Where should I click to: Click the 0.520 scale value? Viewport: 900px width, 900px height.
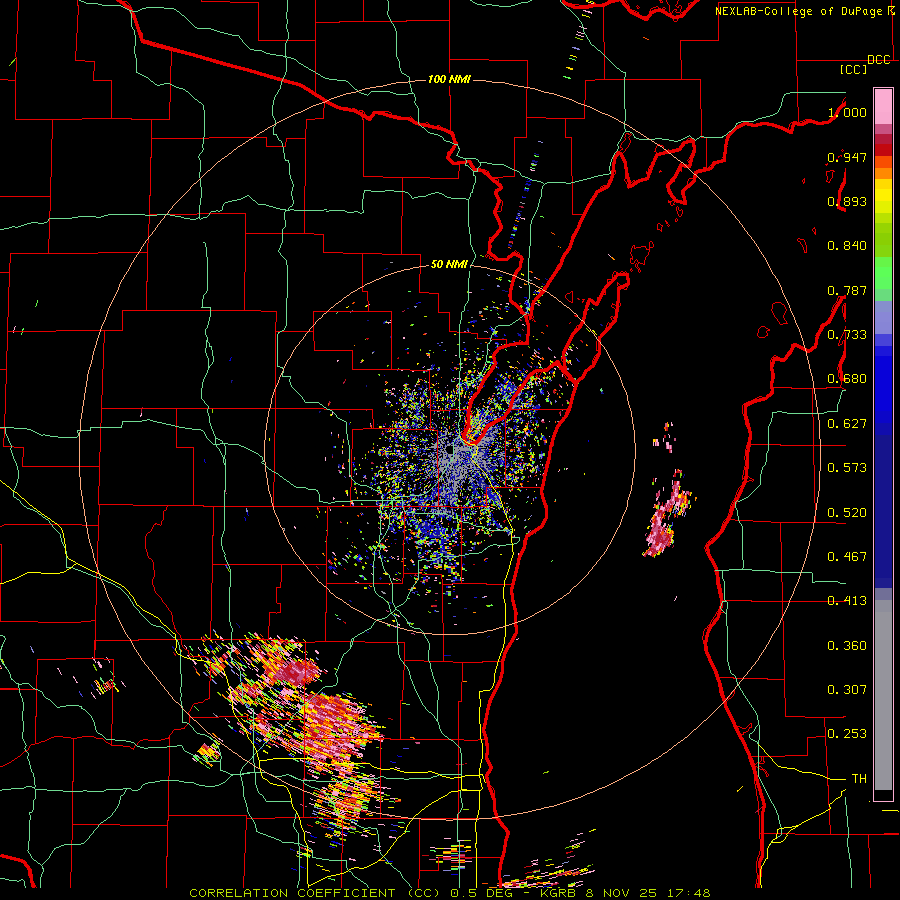847,513
